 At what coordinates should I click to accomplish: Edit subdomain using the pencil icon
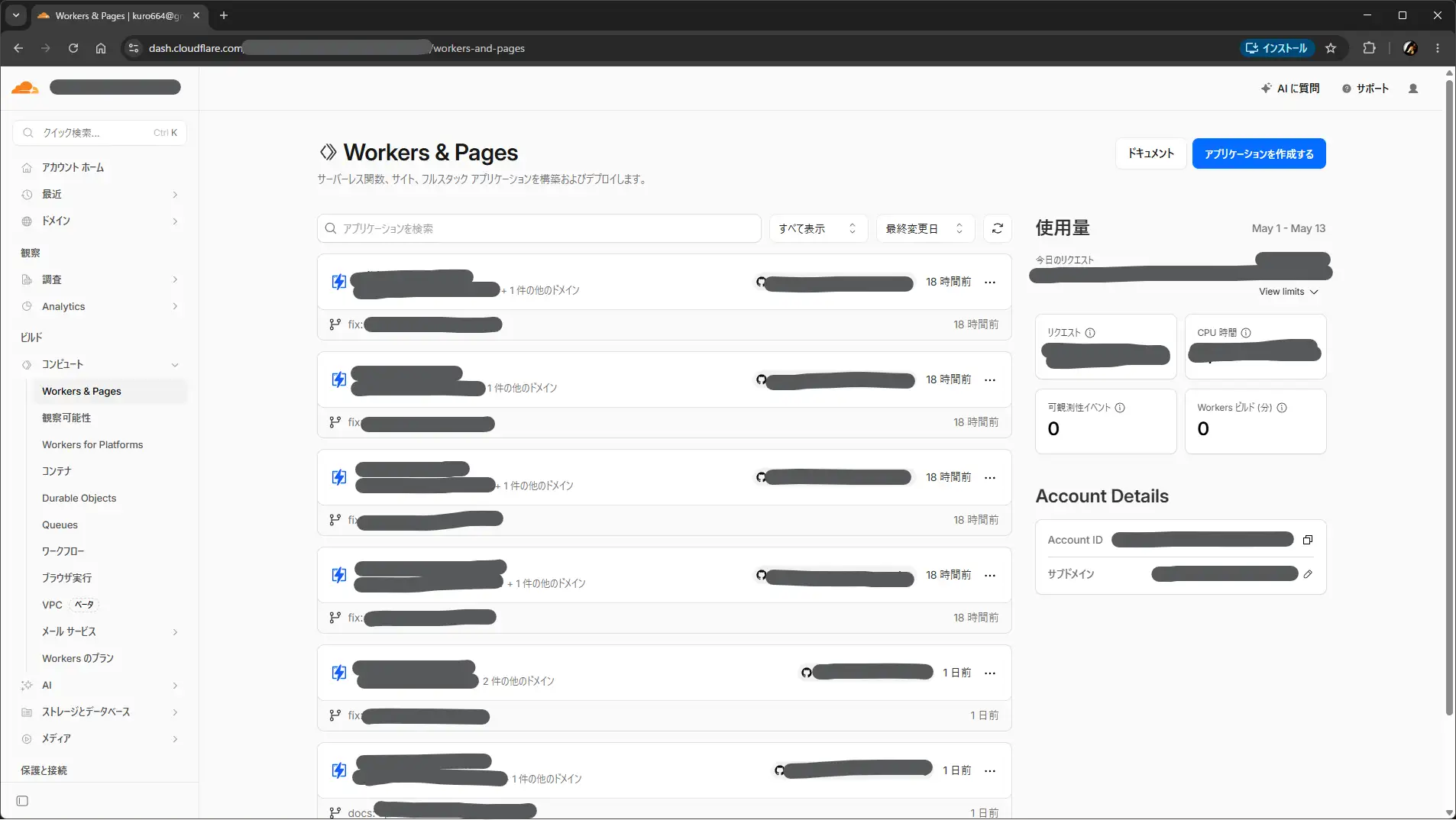tap(1308, 574)
